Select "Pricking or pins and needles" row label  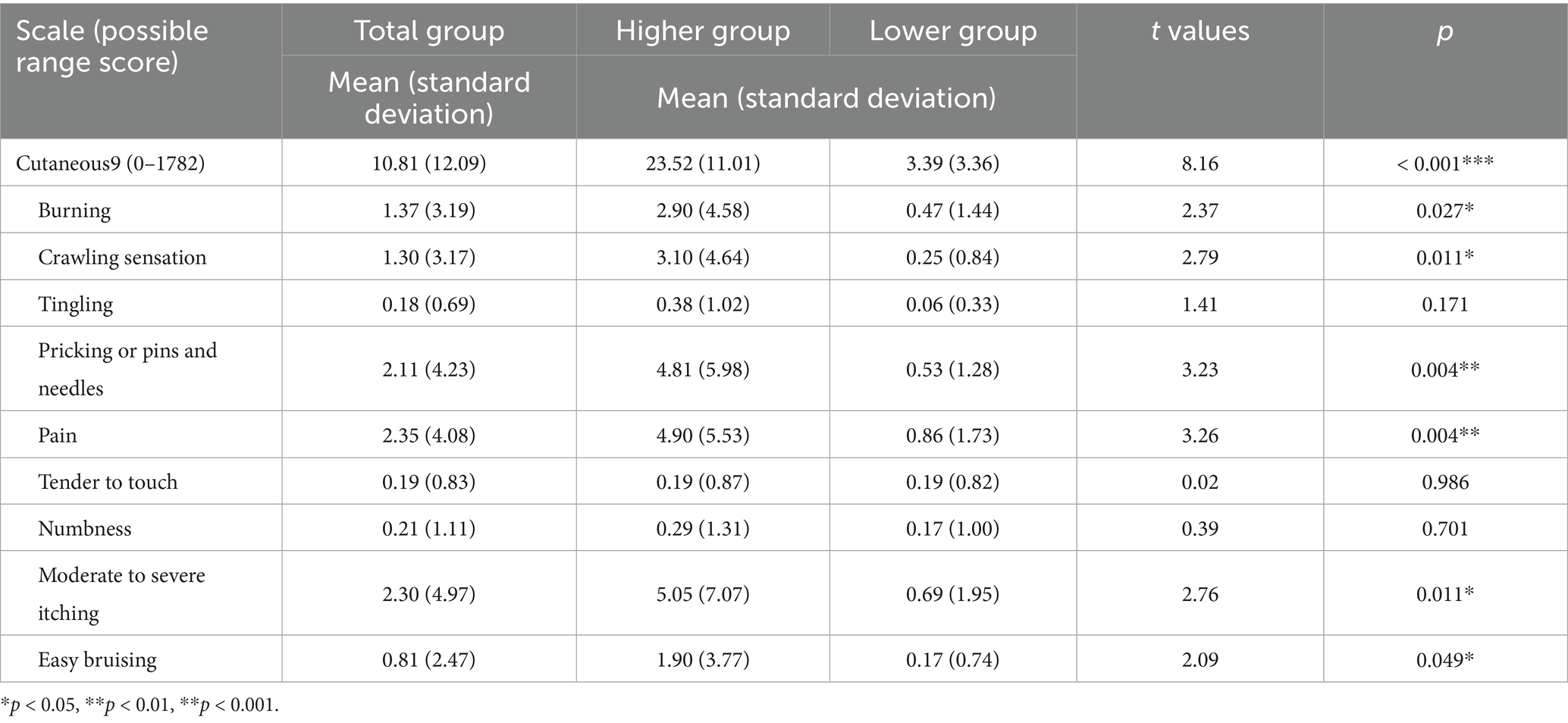[127, 369]
